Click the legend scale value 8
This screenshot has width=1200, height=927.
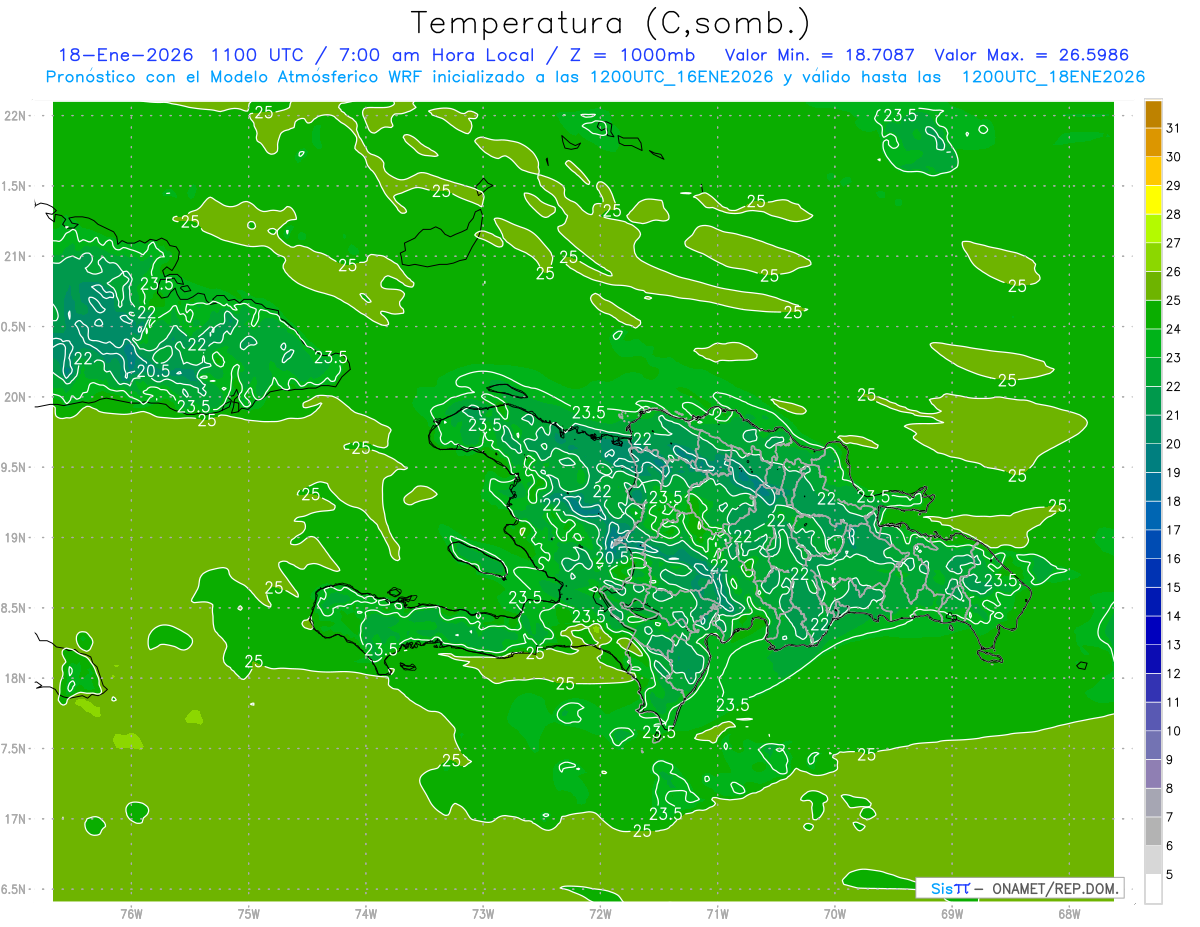coord(1170,788)
